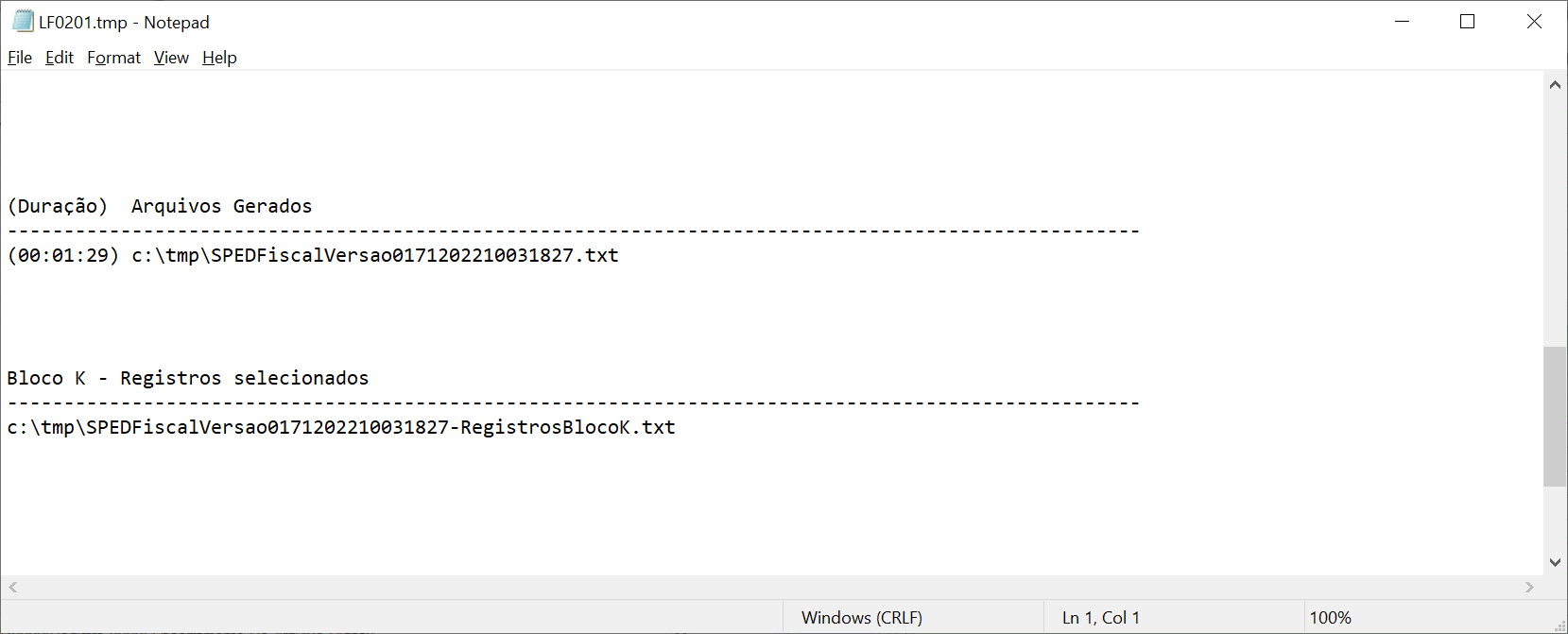Click the horizontal scroll left arrow
Screen dimensions: 1568x634
(13, 588)
